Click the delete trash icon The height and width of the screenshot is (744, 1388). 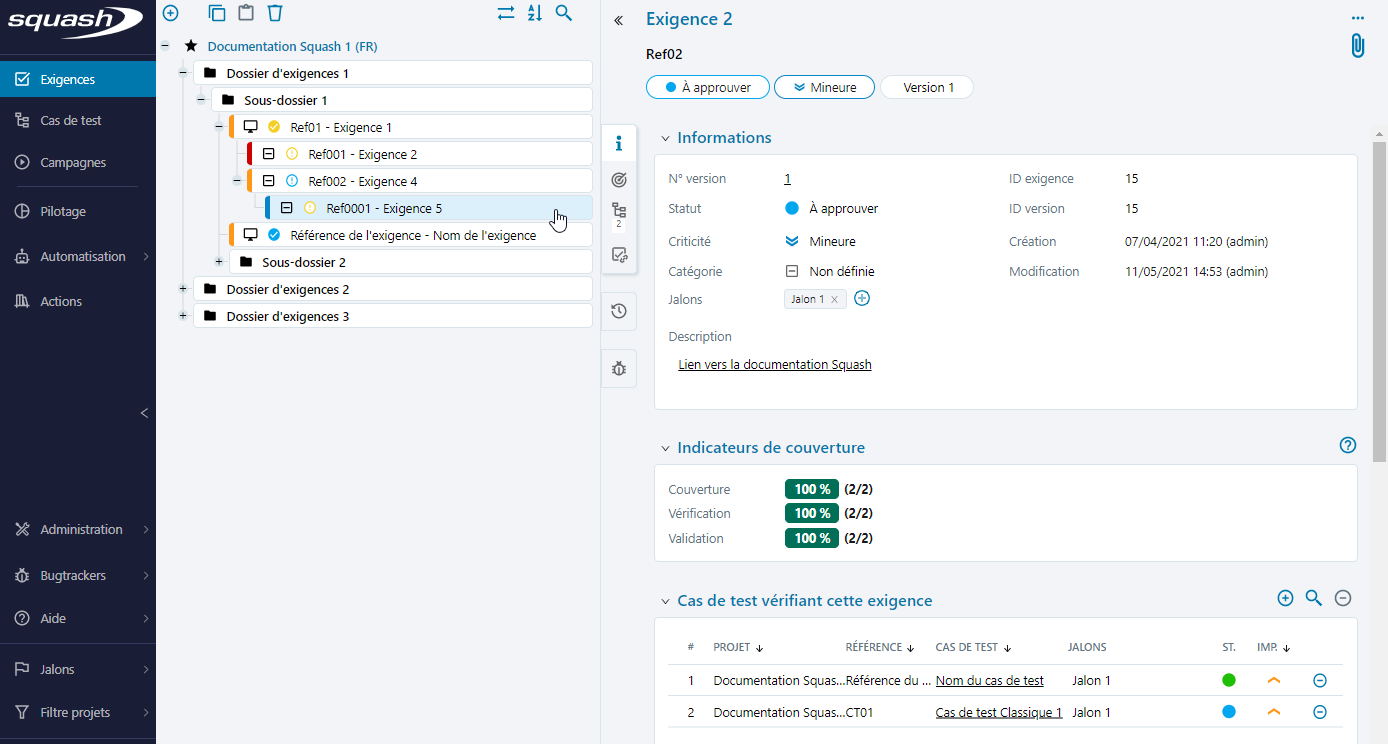(x=275, y=13)
